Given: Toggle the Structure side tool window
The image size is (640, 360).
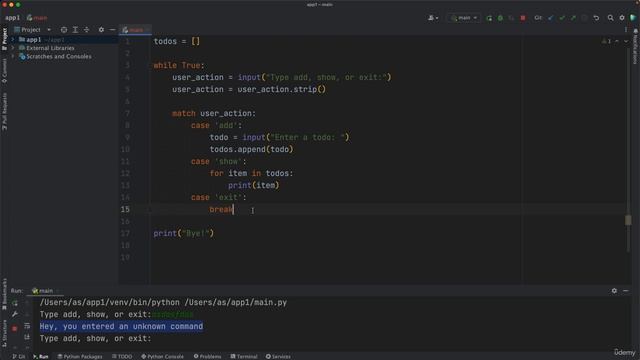Looking at the screenshot, I should pyautogui.click(x=4, y=333).
